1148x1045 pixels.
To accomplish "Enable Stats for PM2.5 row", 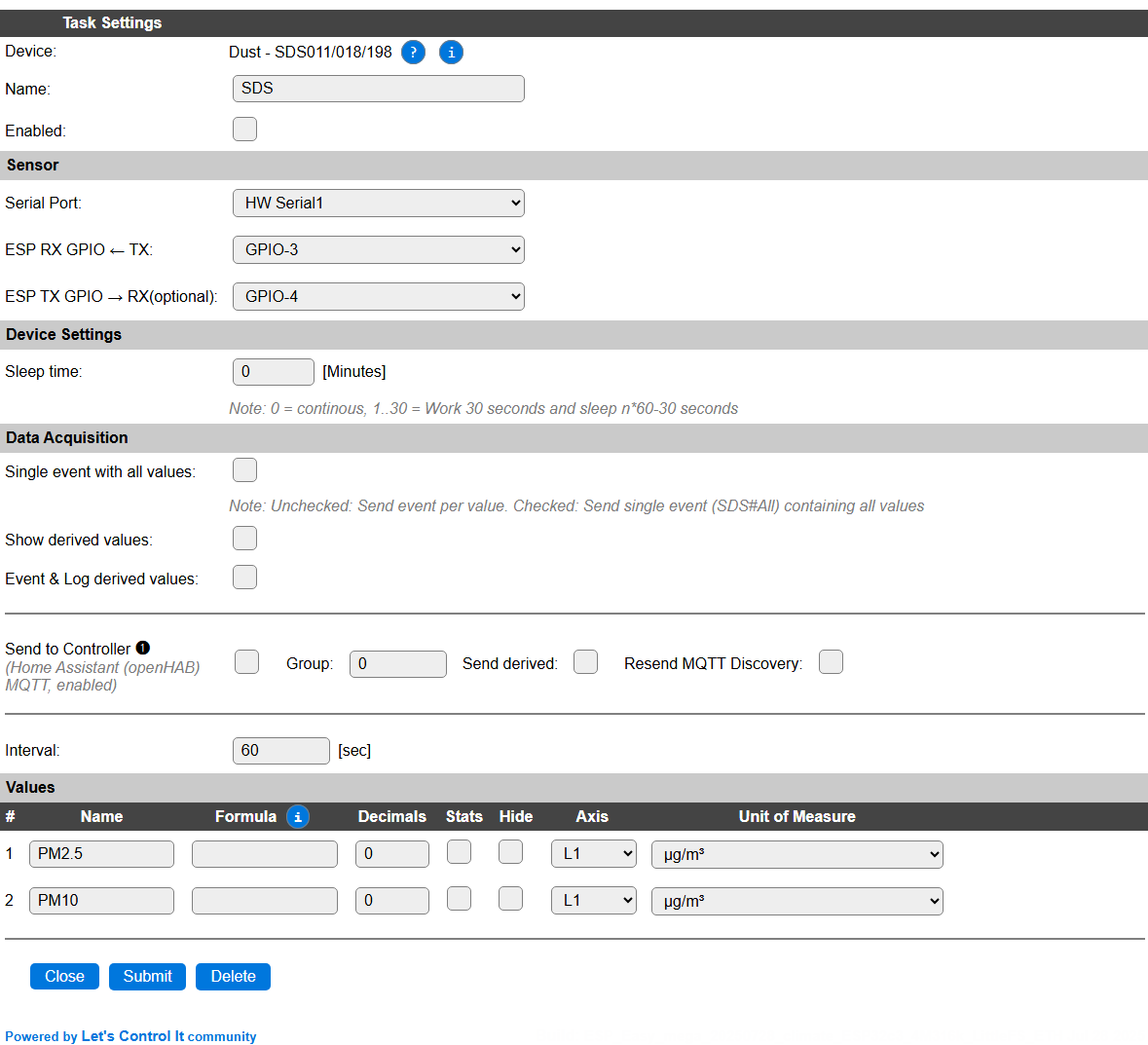I will [x=459, y=852].
